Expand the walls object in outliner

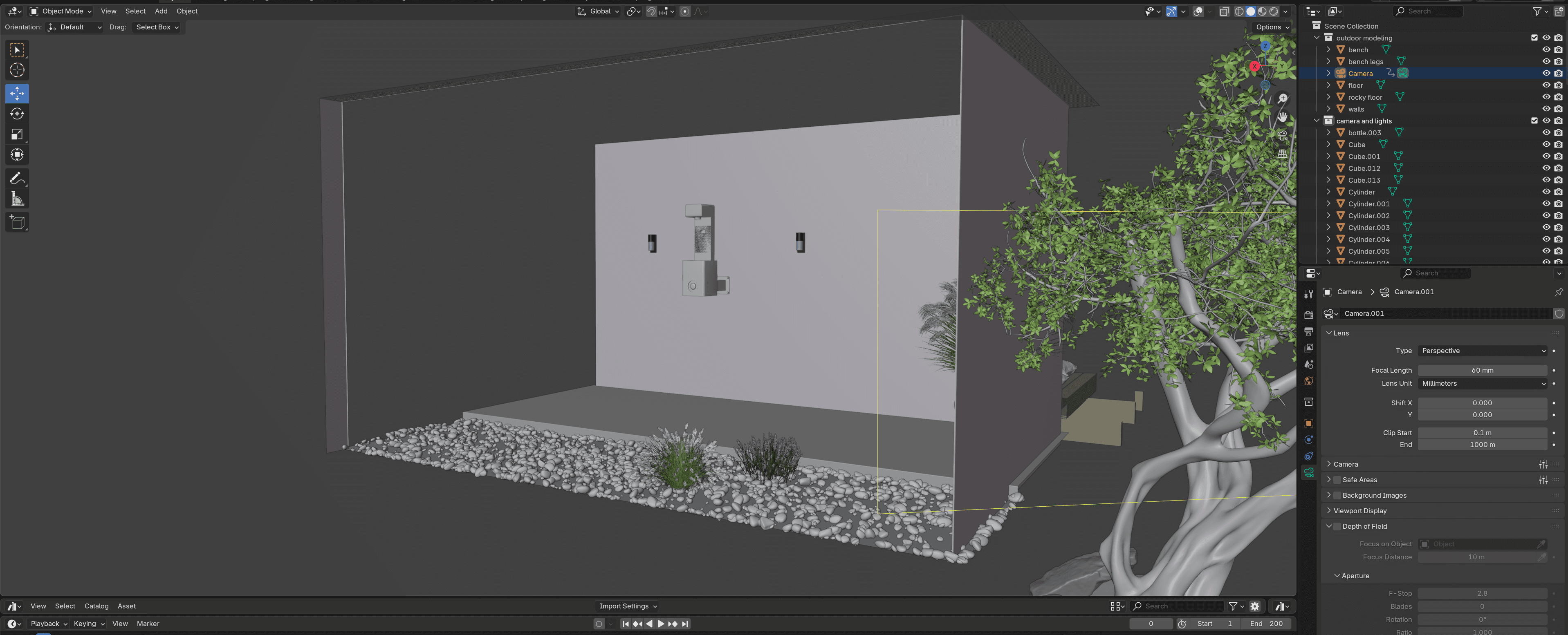1328,109
